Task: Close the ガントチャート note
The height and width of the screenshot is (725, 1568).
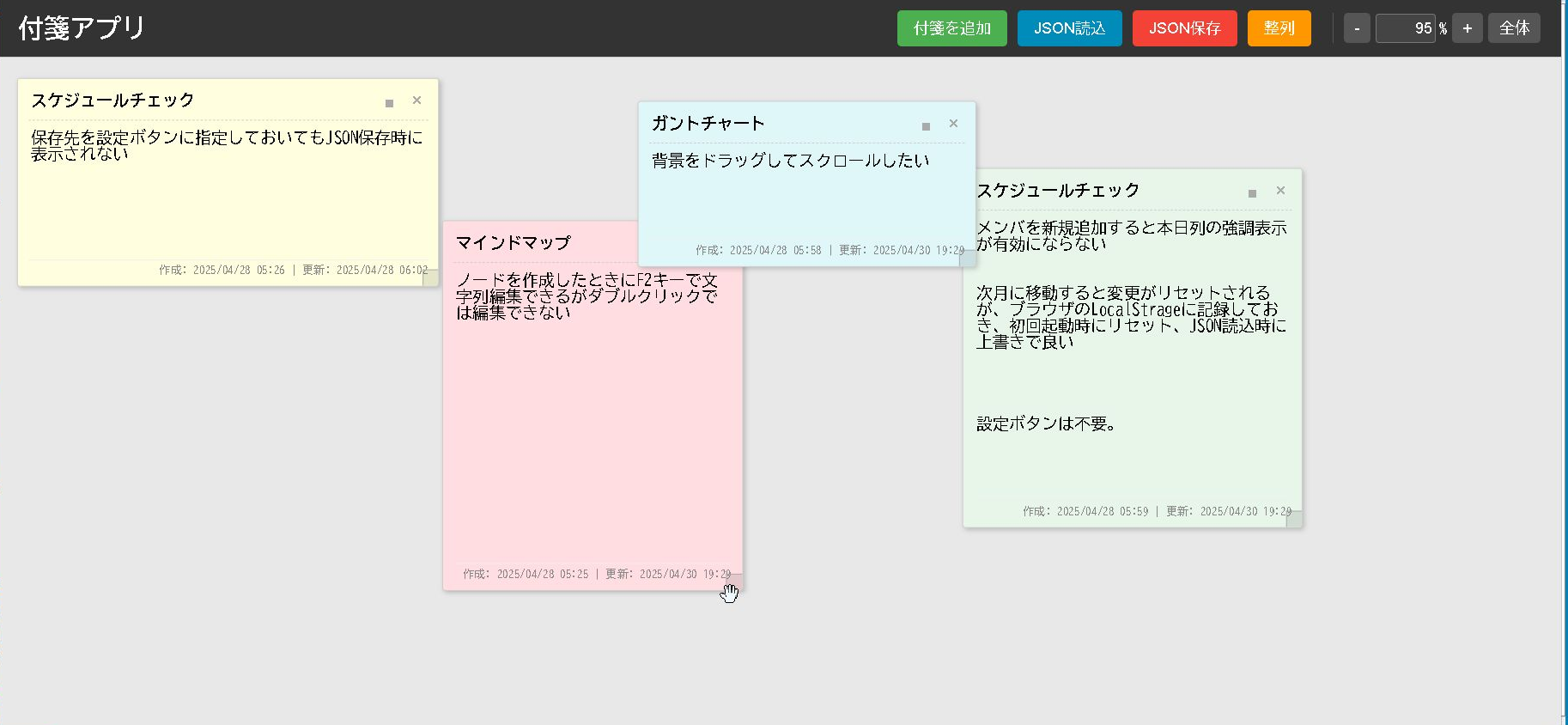Action: pos(953,124)
